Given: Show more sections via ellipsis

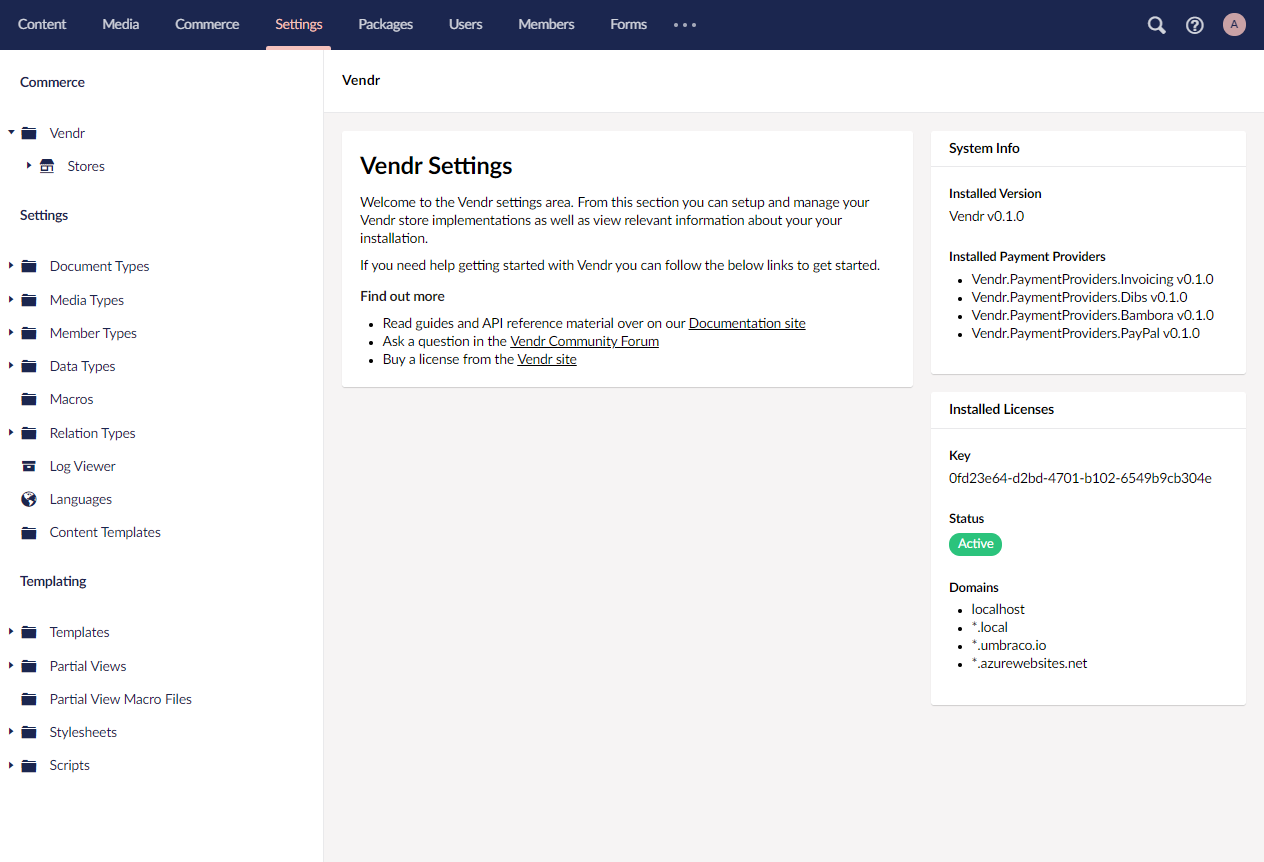Looking at the screenshot, I should [685, 25].
